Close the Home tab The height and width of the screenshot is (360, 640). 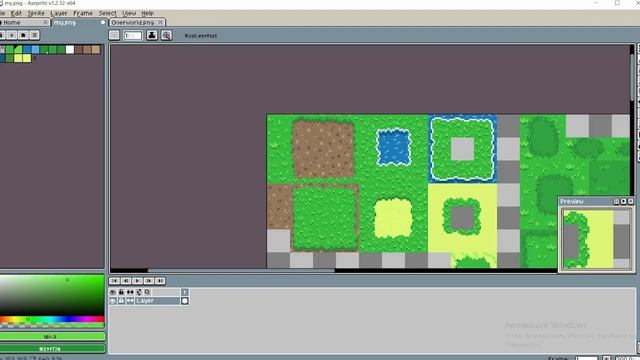click(46, 22)
